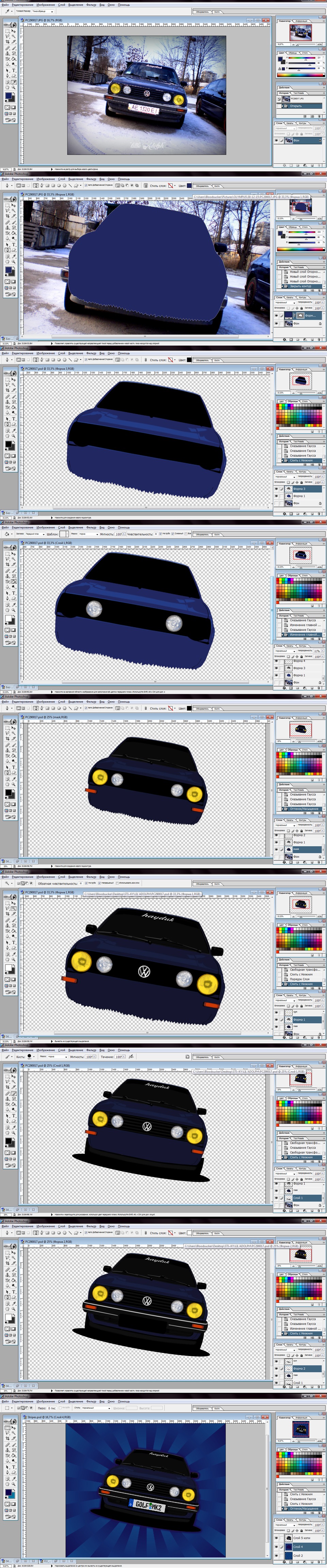This screenshot has height=1568, width=327.
Task: Toggle the Непрерывно checkbox in the hayduk Форма 1 .psd screenshot
Action: point(99,883)
